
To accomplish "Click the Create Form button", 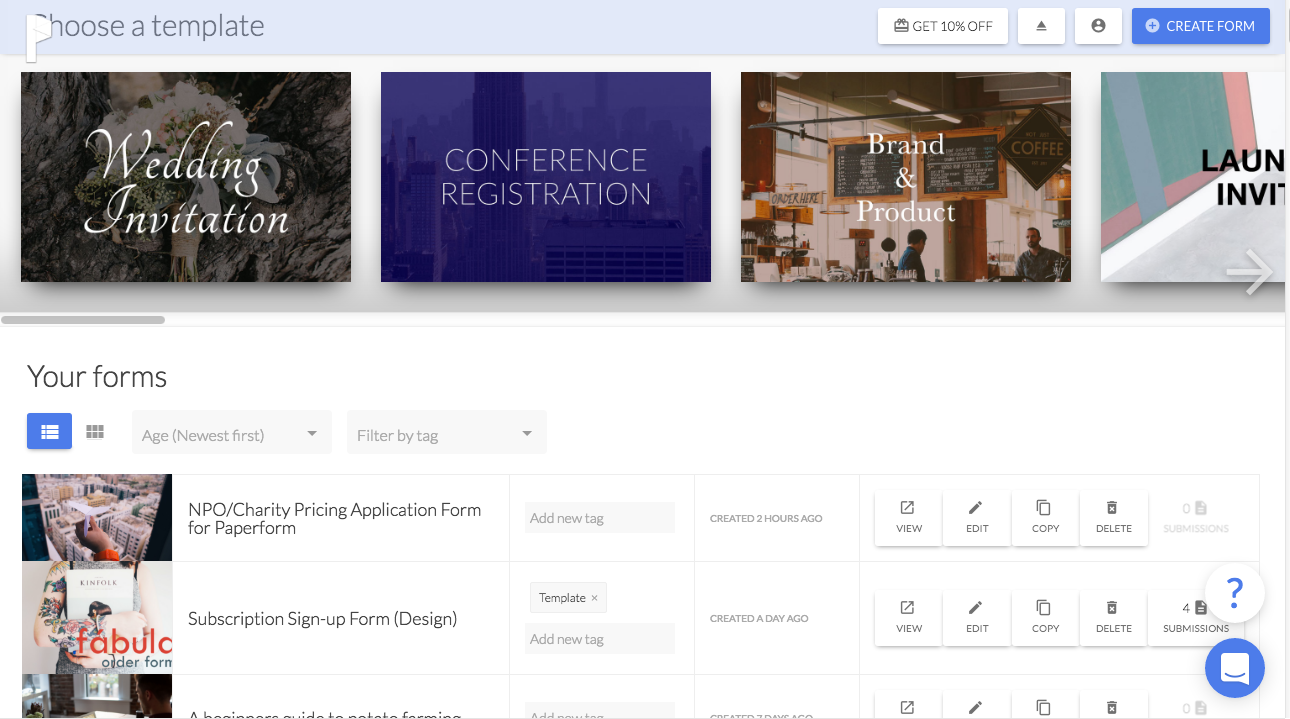I will (1200, 26).
